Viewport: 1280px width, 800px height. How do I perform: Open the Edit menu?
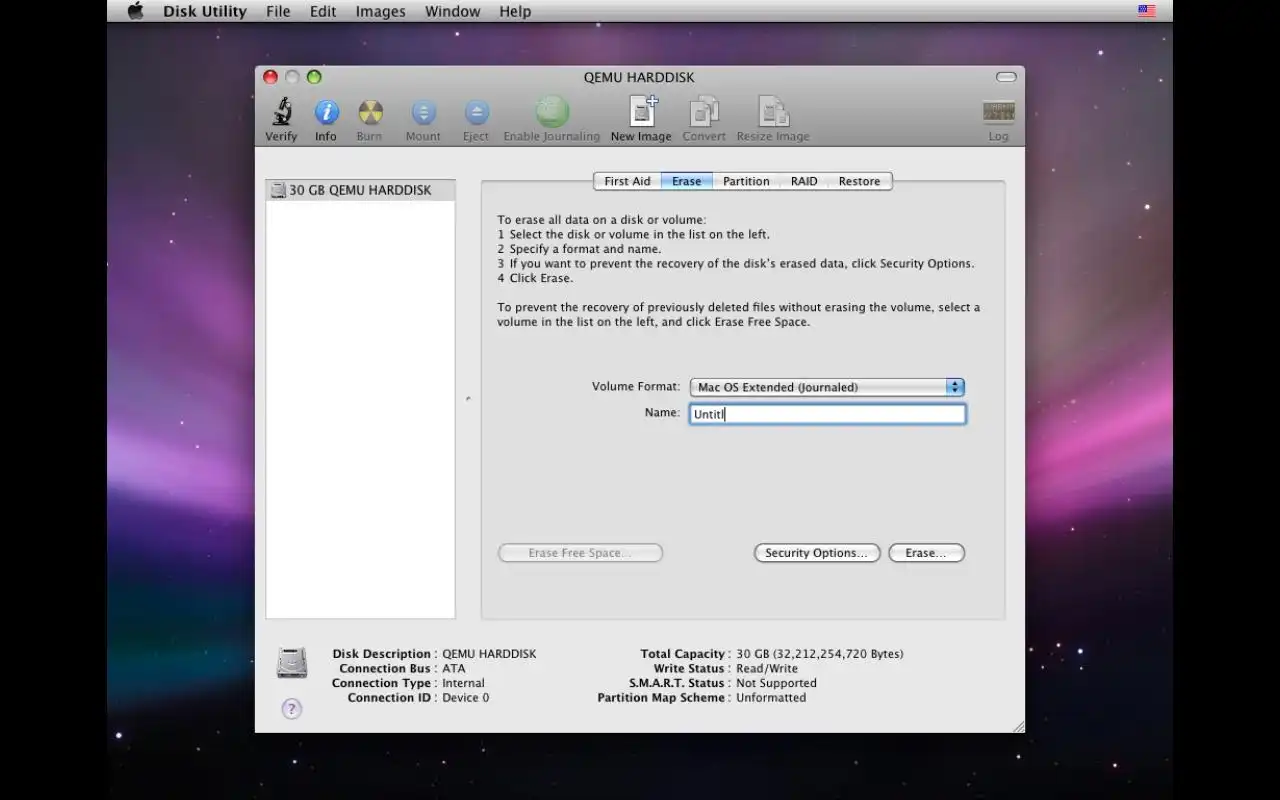pos(323,11)
